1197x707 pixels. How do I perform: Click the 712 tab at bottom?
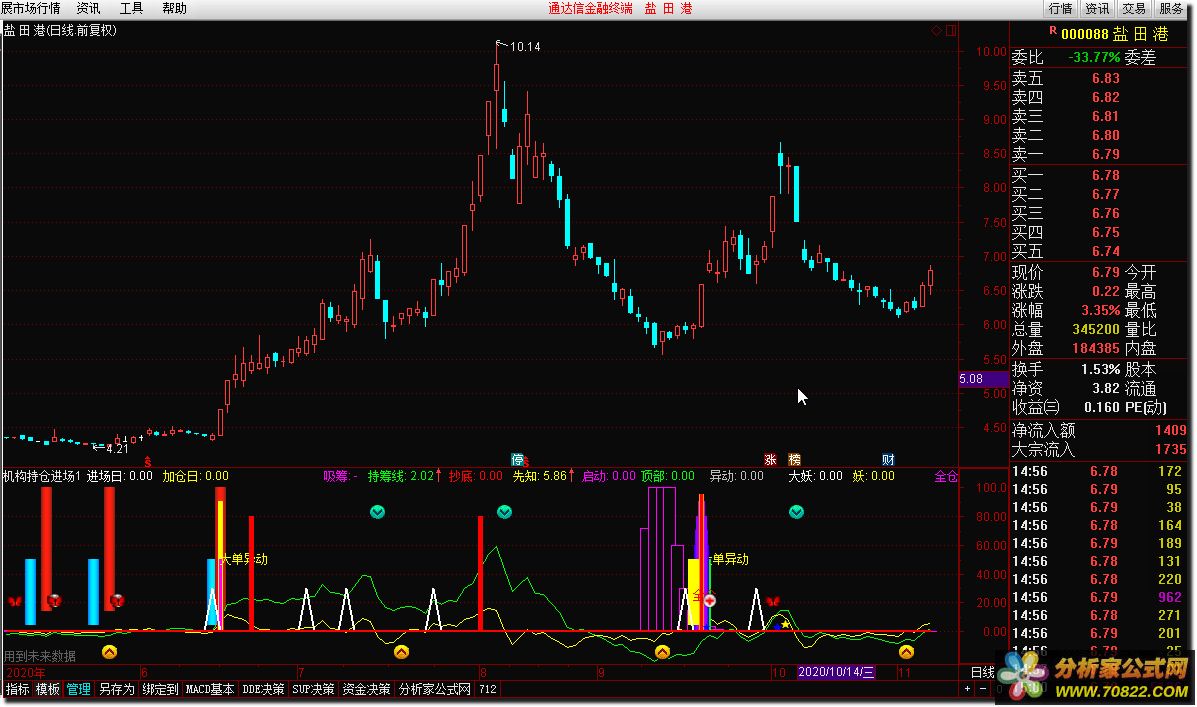(x=488, y=689)
